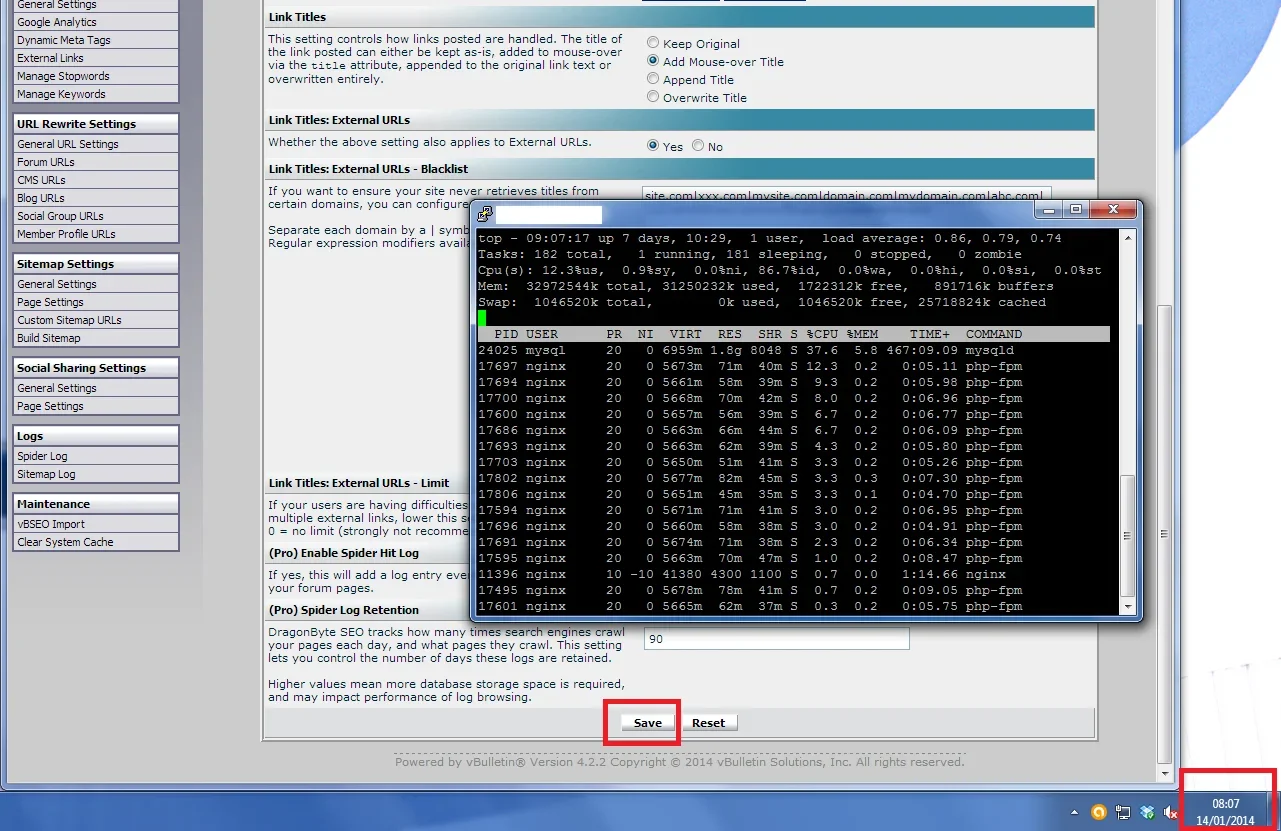Click the Maintenance sidebar heading
1281x831 pixels.
click(x=53, y=504)
